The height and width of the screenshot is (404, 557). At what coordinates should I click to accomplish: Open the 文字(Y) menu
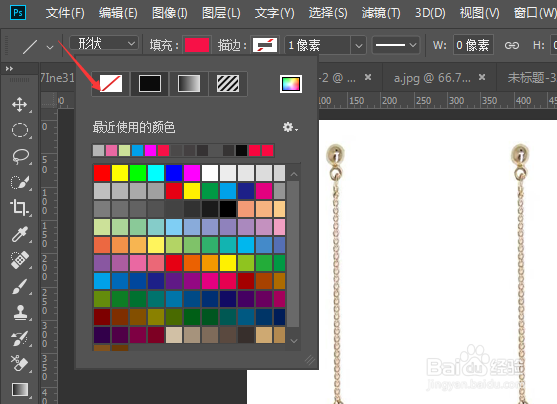[274, 13]
